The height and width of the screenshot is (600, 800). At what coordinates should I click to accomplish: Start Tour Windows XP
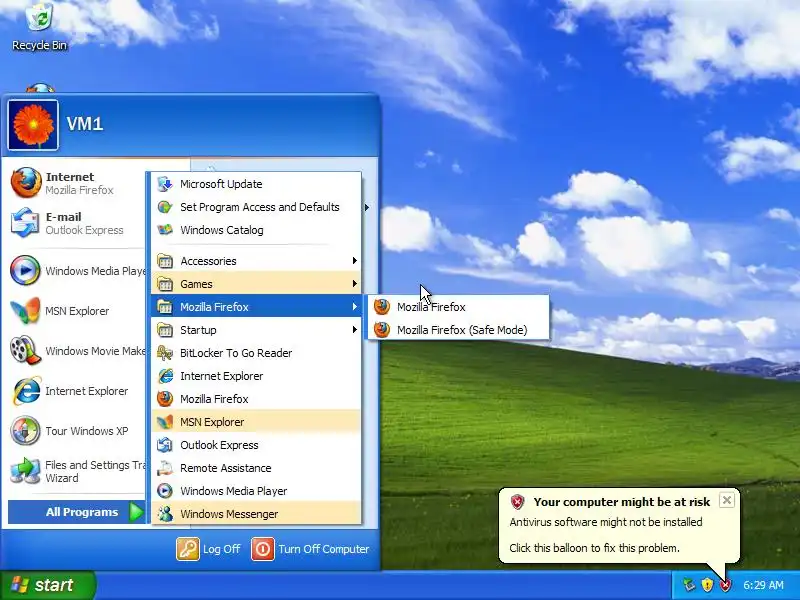coord(77,431)
